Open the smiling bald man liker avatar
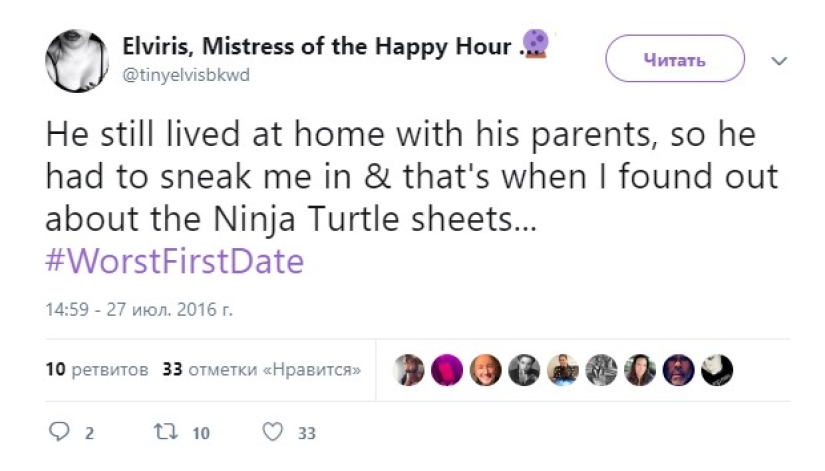Viewport: 825px width, 471px height. click(485, 370)
